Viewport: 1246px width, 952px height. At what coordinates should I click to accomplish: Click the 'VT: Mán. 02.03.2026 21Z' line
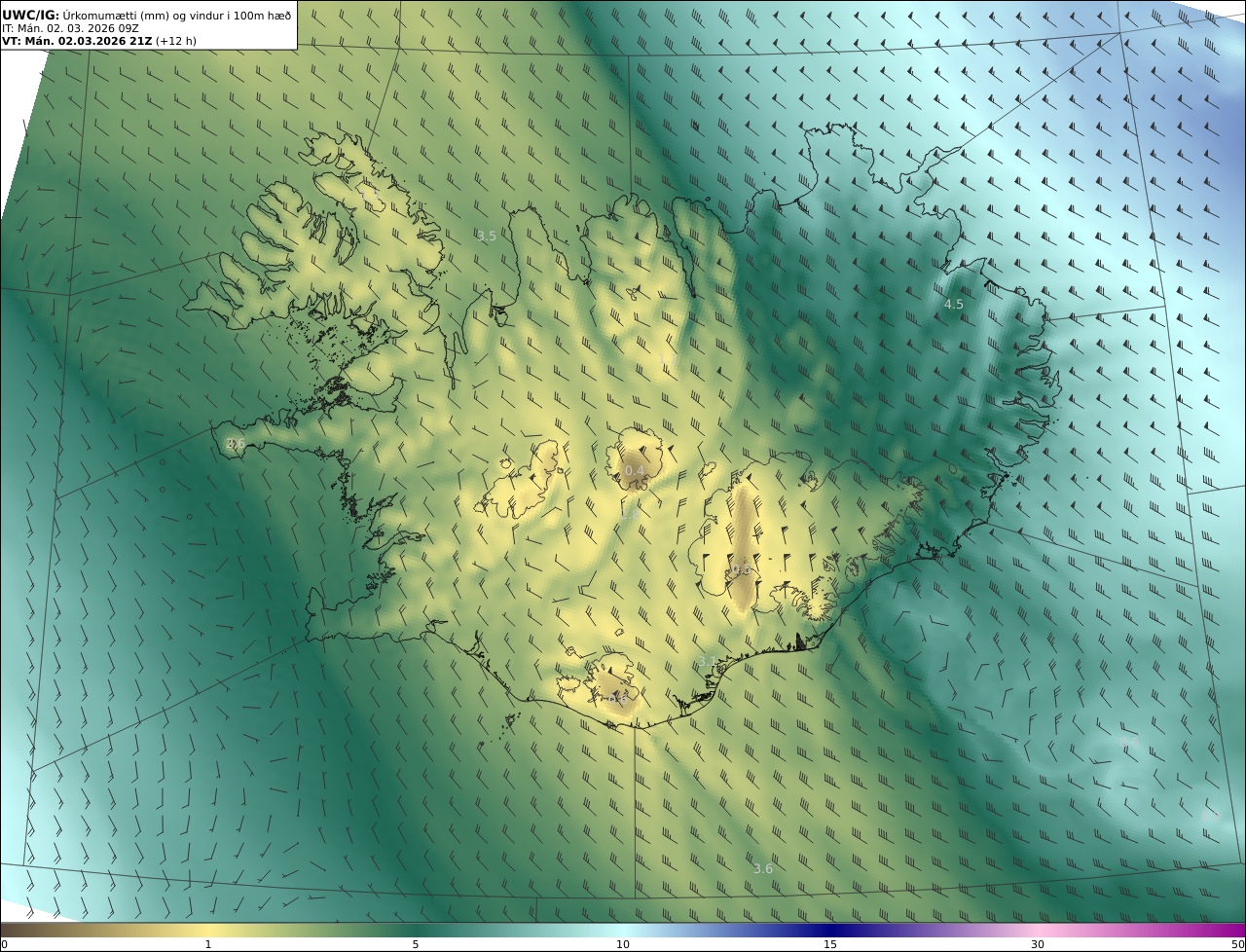pyautogui.click(x=98, y=42)
